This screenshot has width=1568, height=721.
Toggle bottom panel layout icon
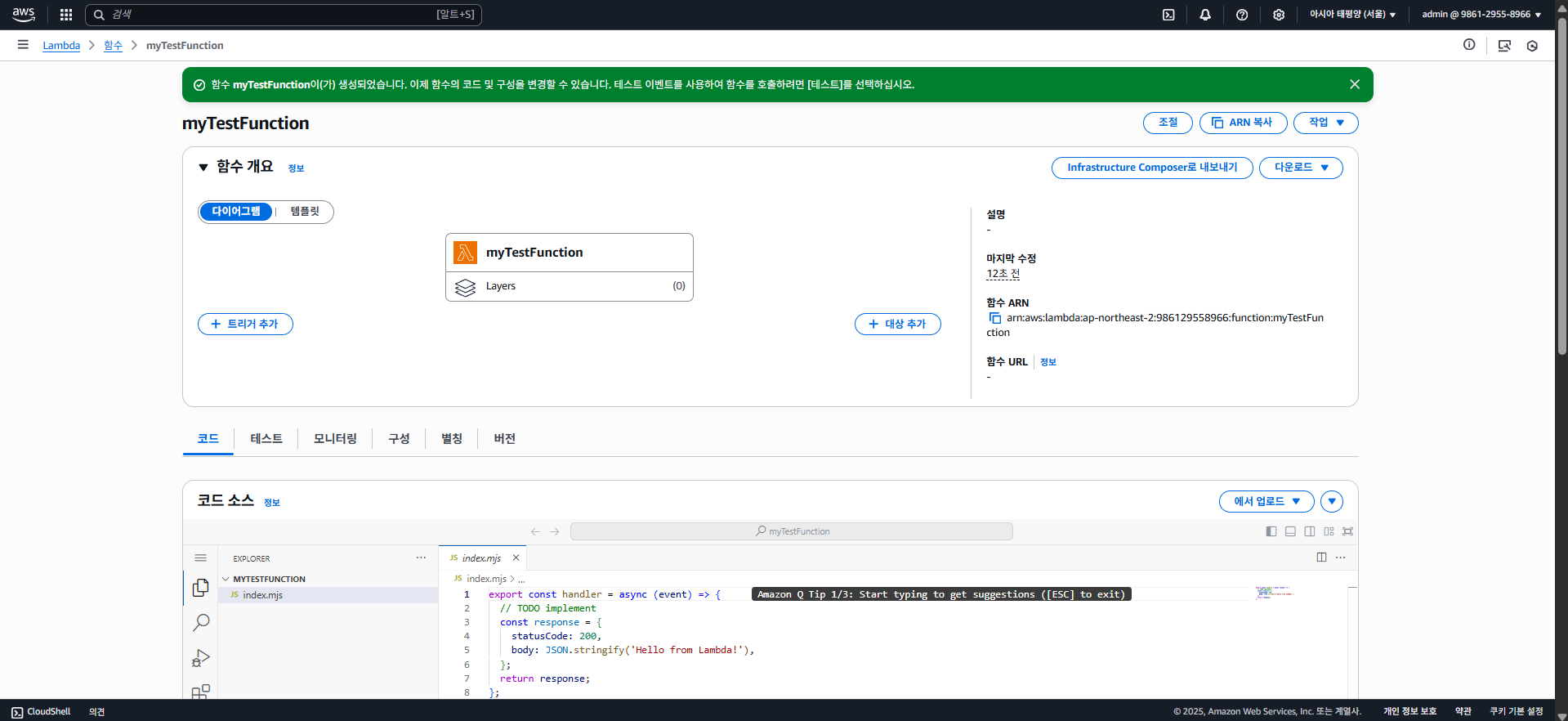1291,531
